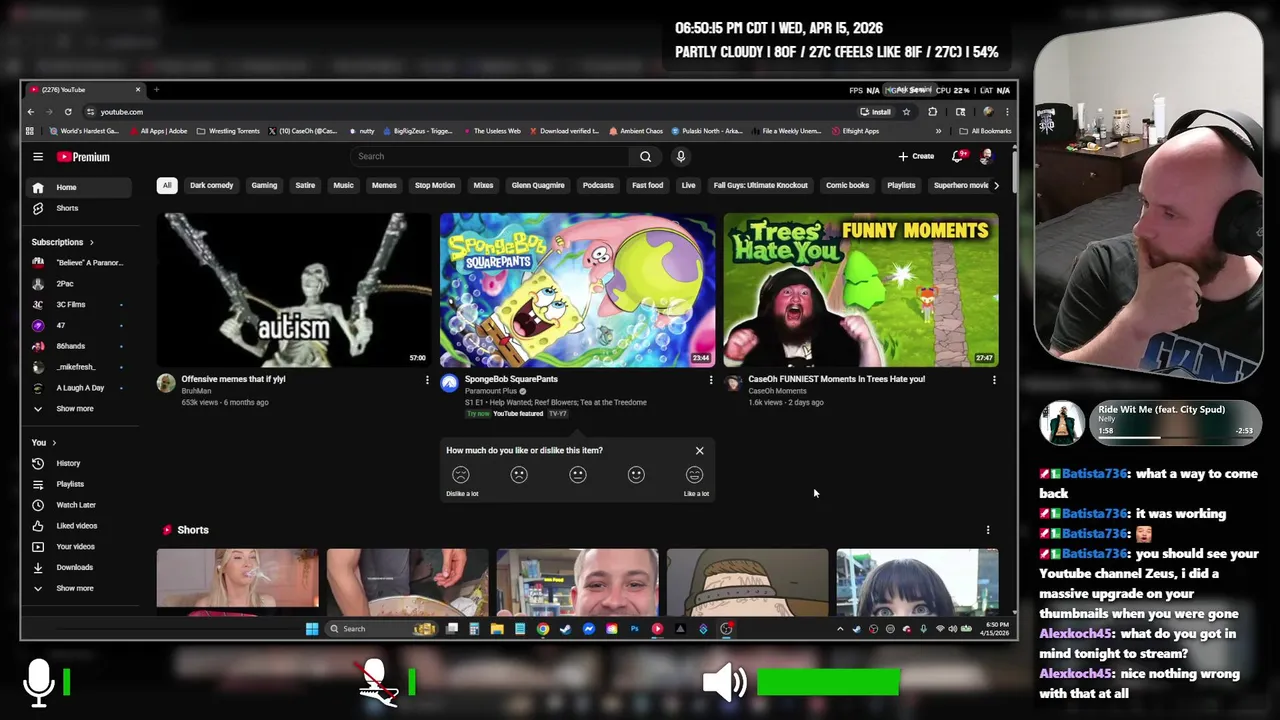Open options for Offensive memes video

click(x=427, y=380)
